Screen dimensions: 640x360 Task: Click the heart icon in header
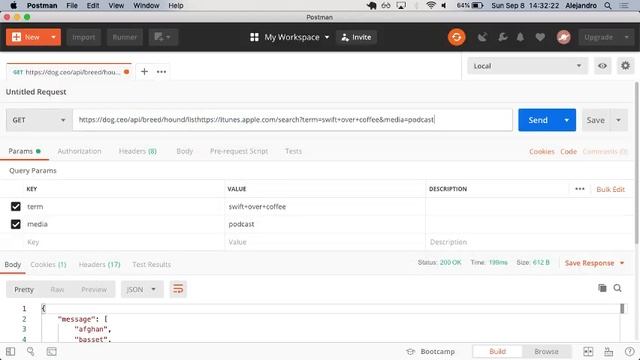click(x=540, y=37)
